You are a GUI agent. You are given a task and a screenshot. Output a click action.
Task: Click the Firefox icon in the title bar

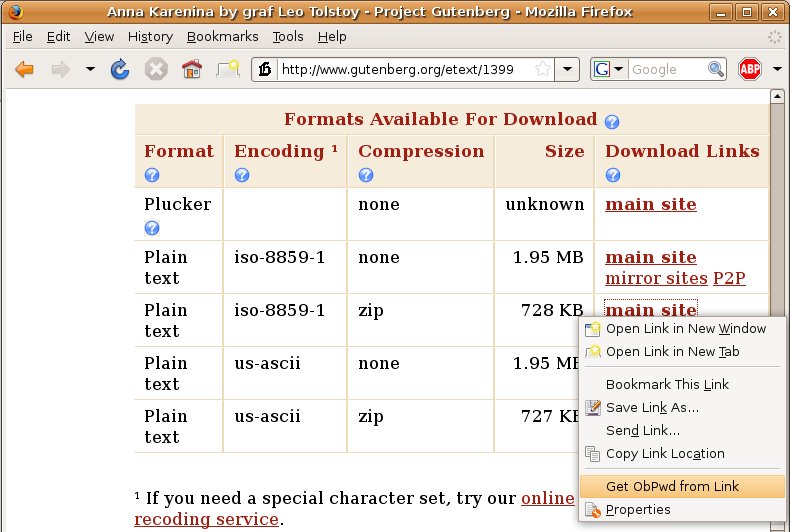16,12
